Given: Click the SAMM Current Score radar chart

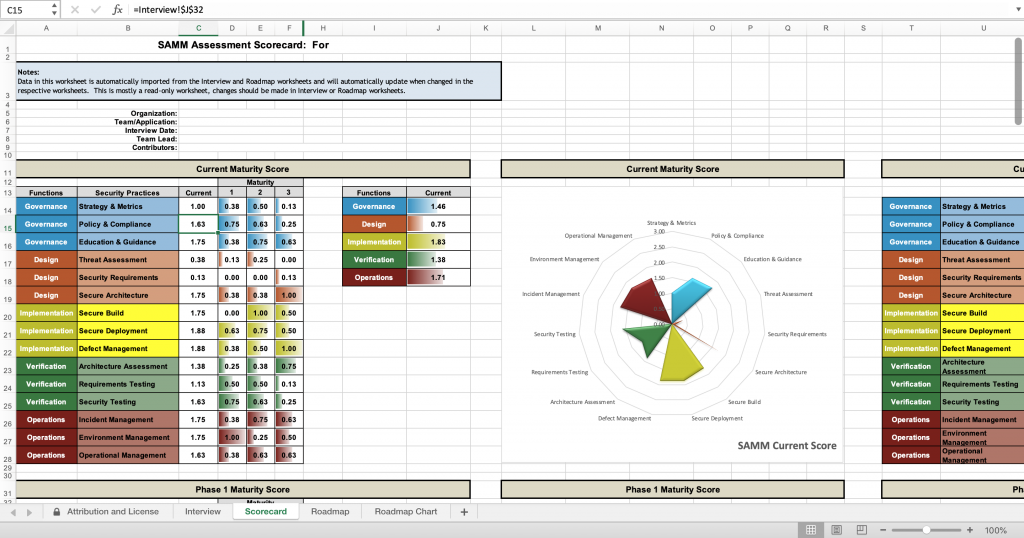Looking at the screenshot, I should tap(672, 322).
